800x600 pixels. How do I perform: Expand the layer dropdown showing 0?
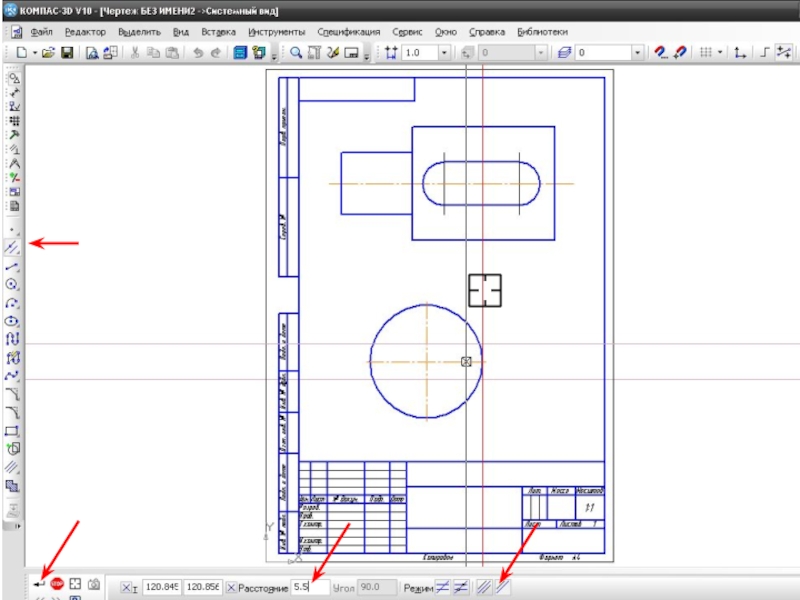coord(637,53)
